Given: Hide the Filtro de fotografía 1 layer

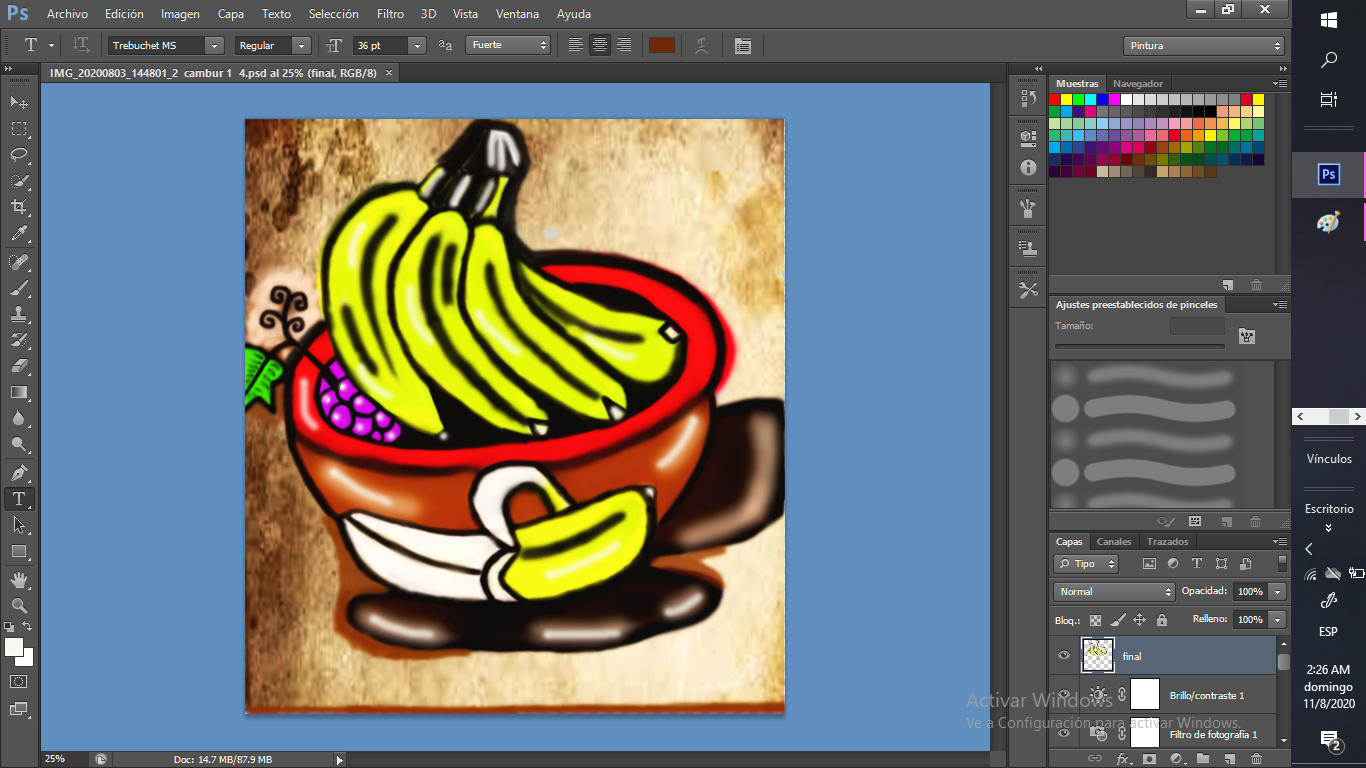Looking at the screenshot, I should tap(1064, 733).
